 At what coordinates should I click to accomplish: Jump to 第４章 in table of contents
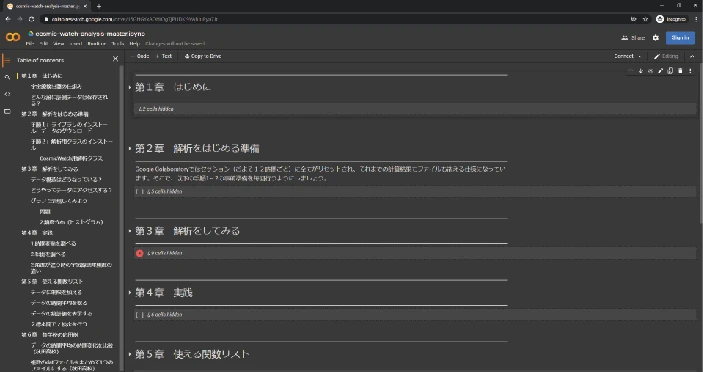click(x=37, y=233)
